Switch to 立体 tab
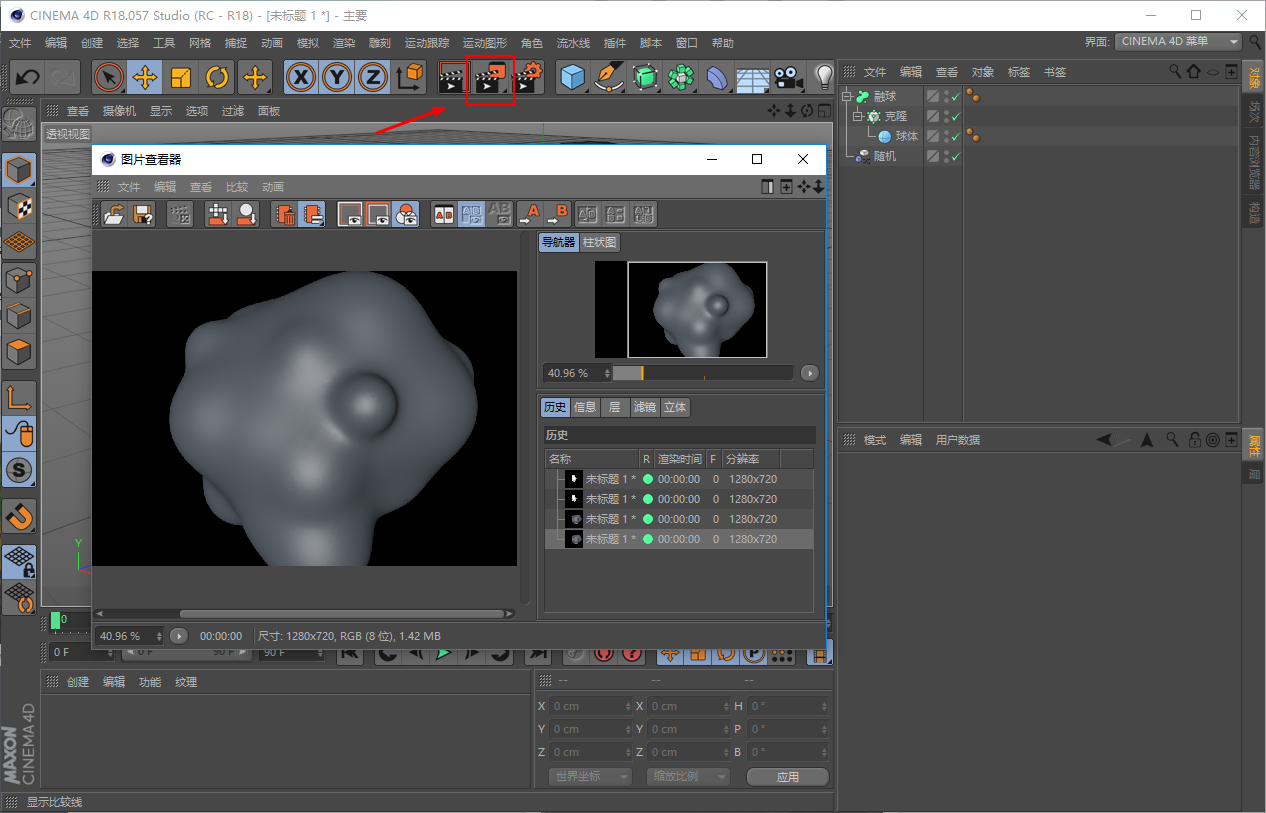Image resolution: width=1266 pixels, height=813 pixels. click(x=676, y=407)
